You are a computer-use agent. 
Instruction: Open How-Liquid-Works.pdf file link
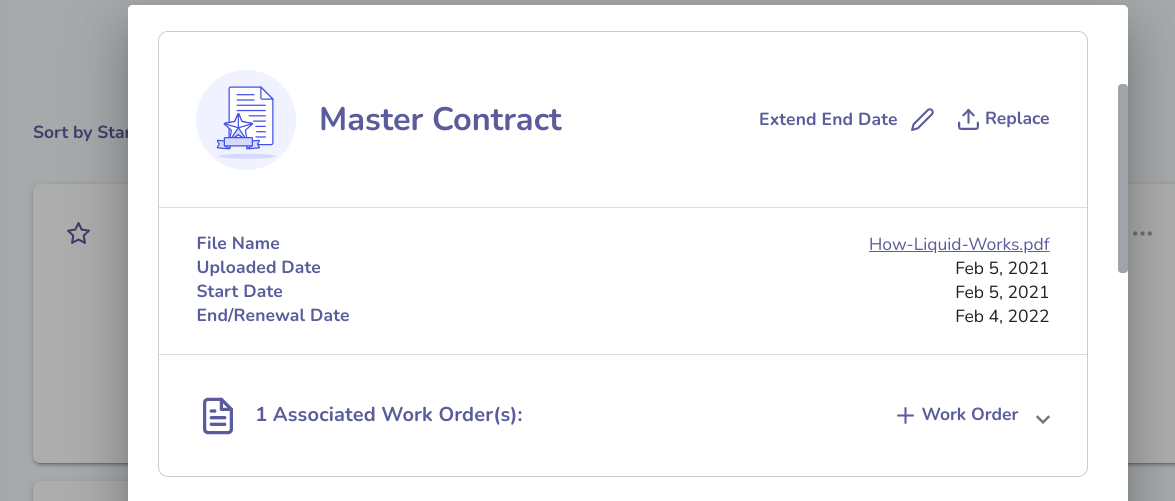pos(959,244)
